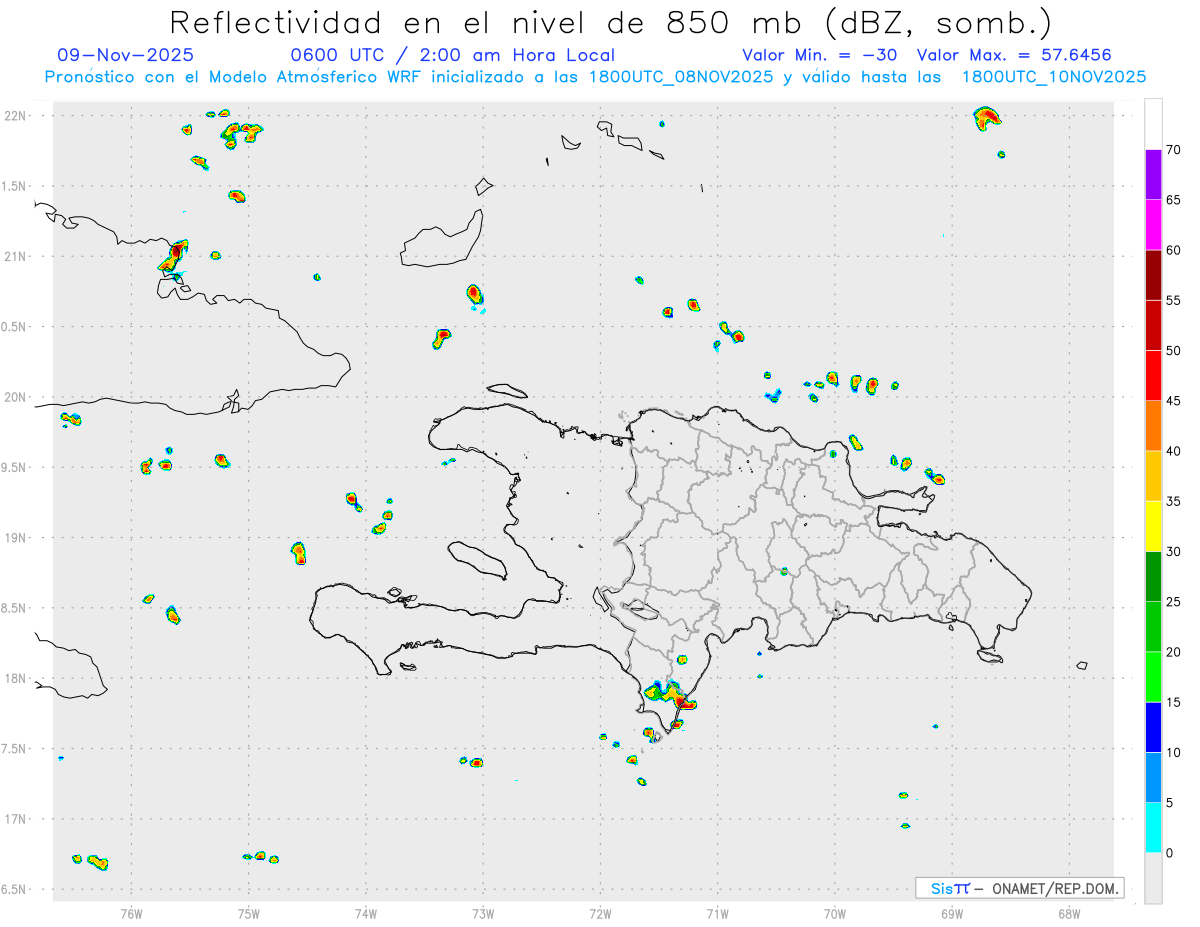Screen dimensions: 1200x927
Task: Select the light blue 5-10 dBZ color band
Action: tap(1153, 777)
